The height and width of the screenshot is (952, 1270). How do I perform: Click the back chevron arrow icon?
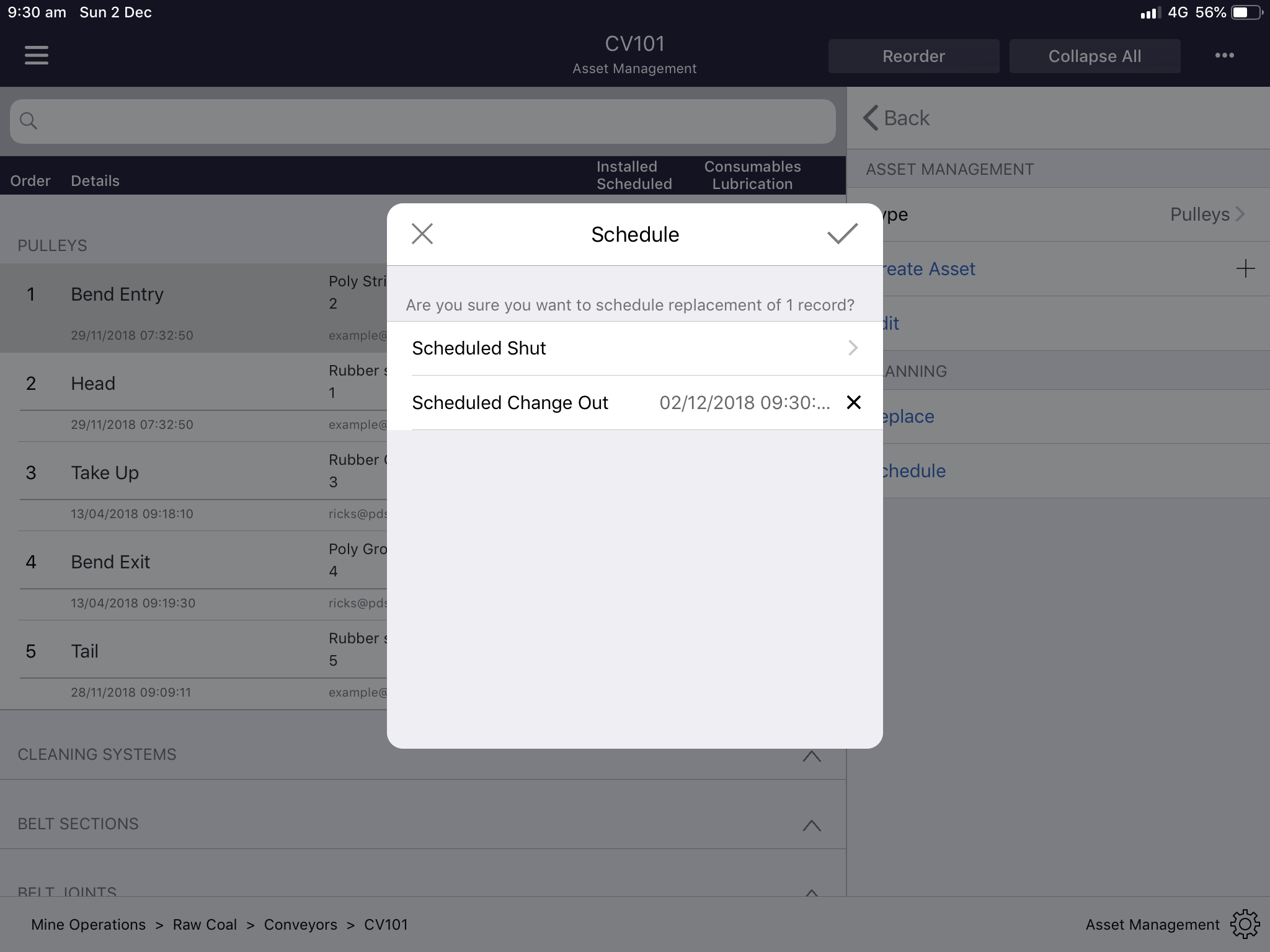click(x=871, y=118)
